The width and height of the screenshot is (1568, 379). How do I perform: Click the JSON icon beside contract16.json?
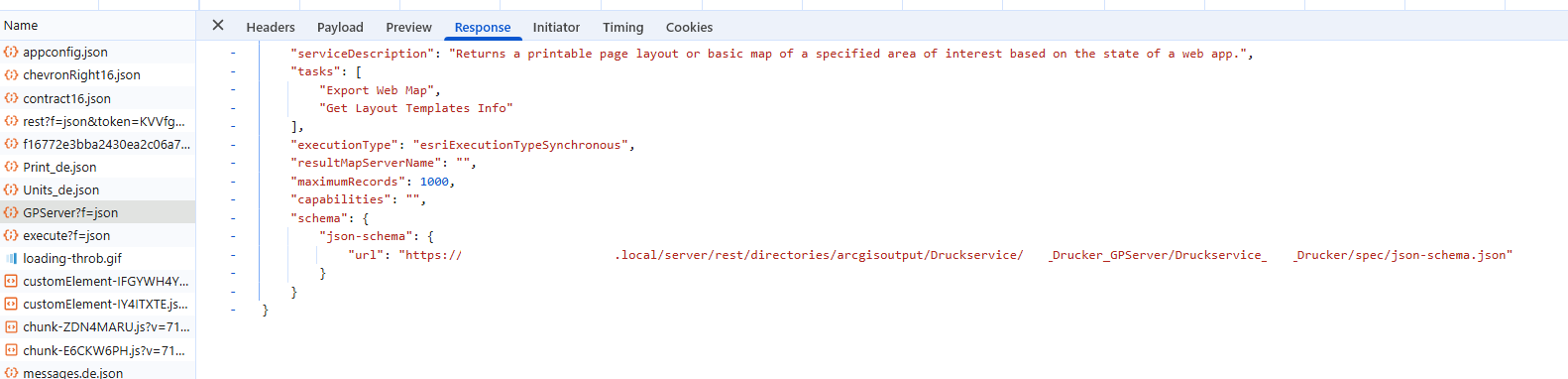point(11,98)
